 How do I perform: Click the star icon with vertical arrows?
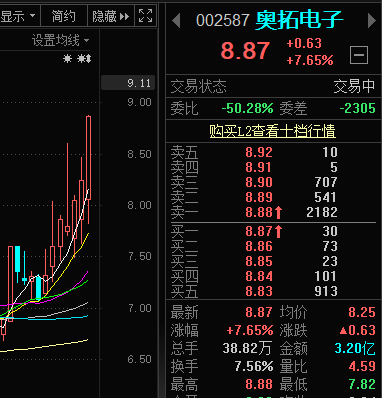coord(84,59)
